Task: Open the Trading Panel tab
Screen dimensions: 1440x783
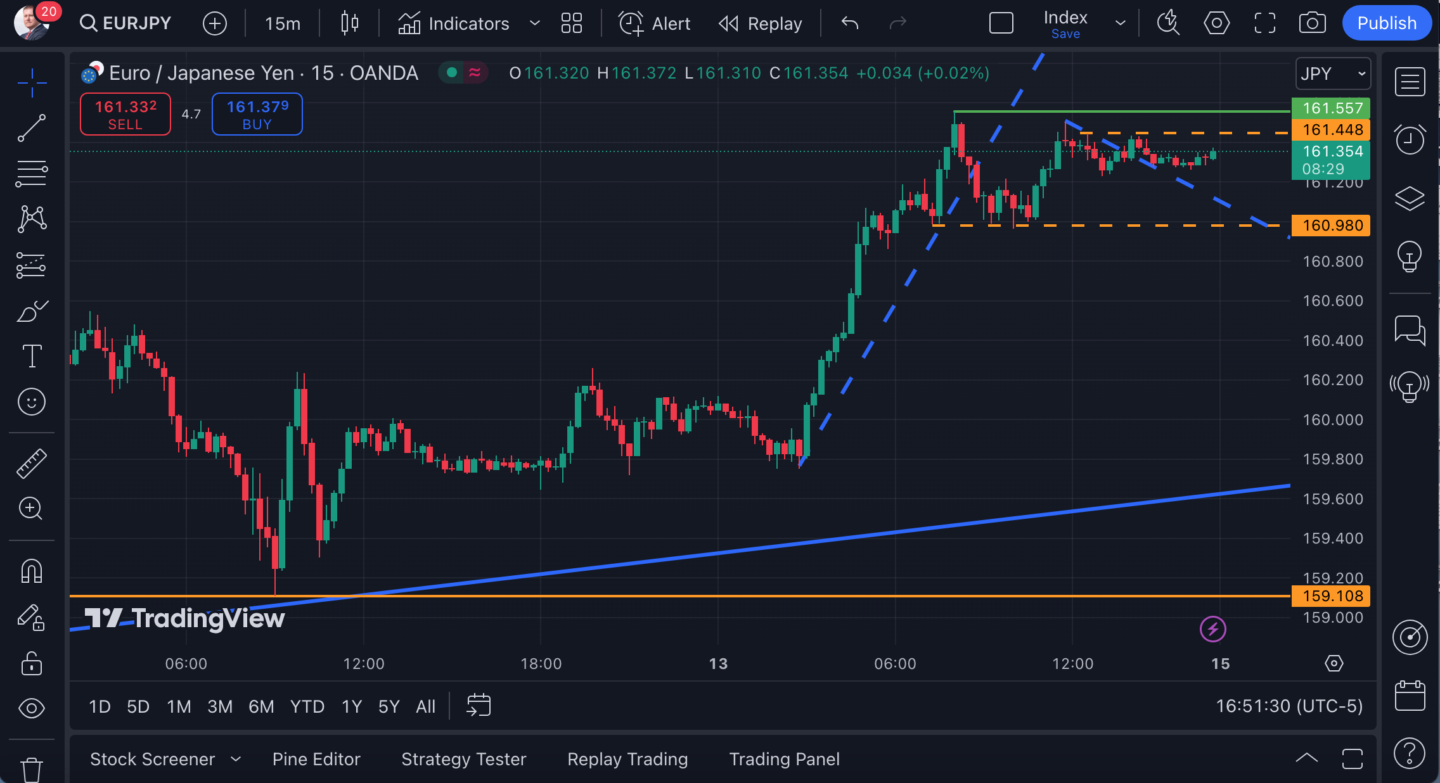Action: click(x=785, y=759)
